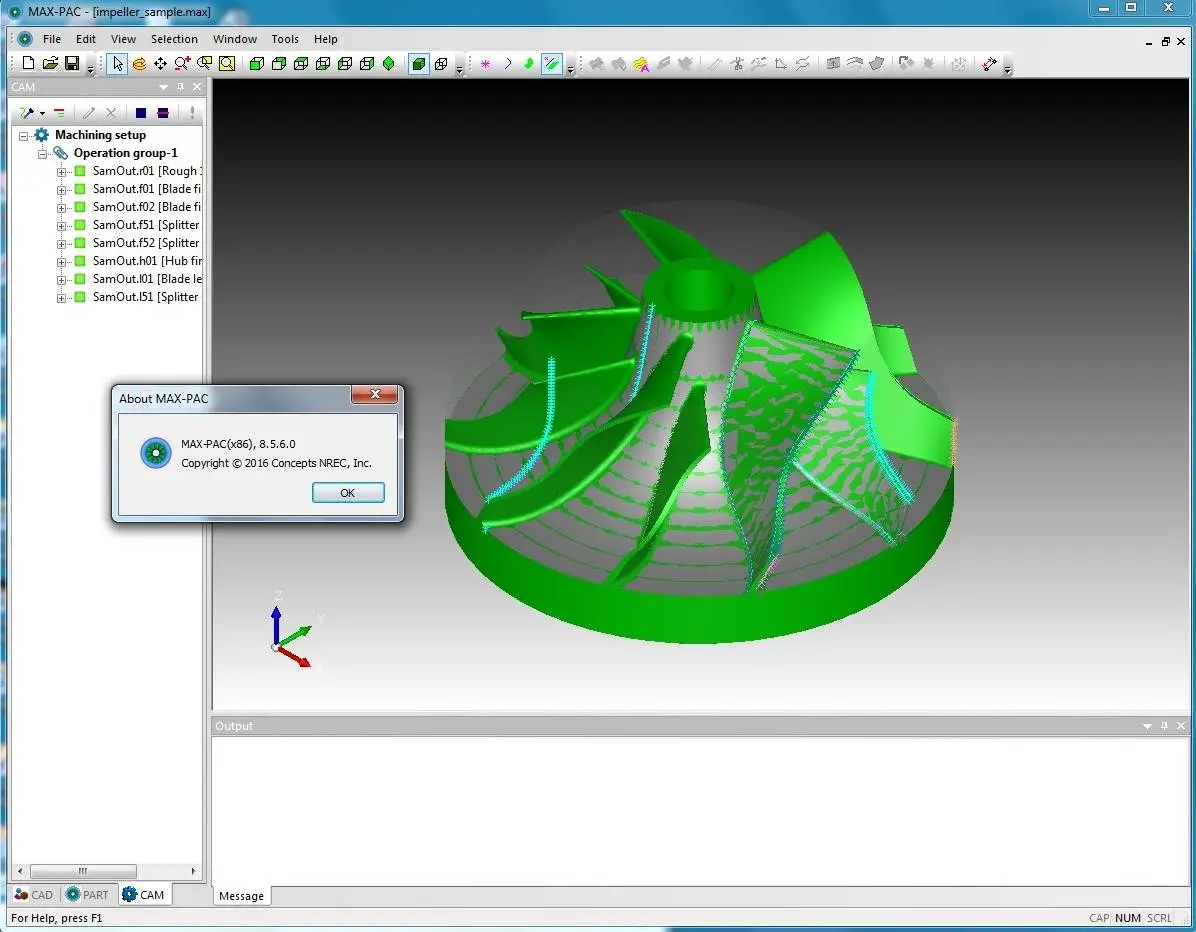The height and width of the screenshot is (932, 1196).
Task: Switch to the green diamond isometric view
Action: point(388,63)
